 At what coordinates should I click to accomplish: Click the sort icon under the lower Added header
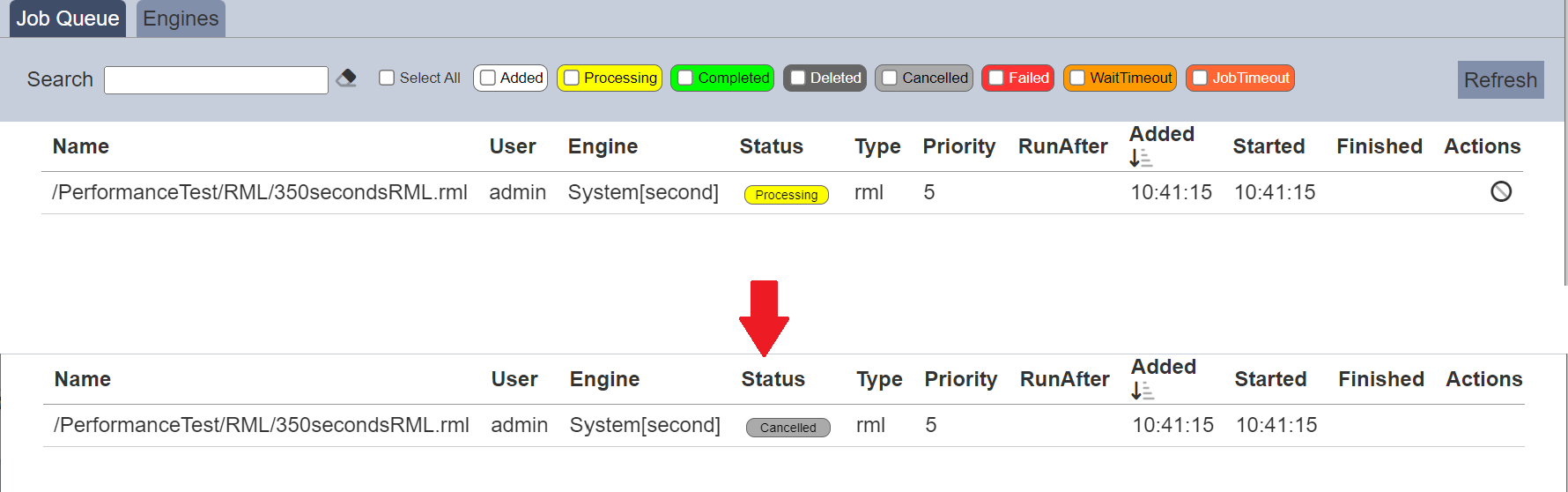[1143, 391]
